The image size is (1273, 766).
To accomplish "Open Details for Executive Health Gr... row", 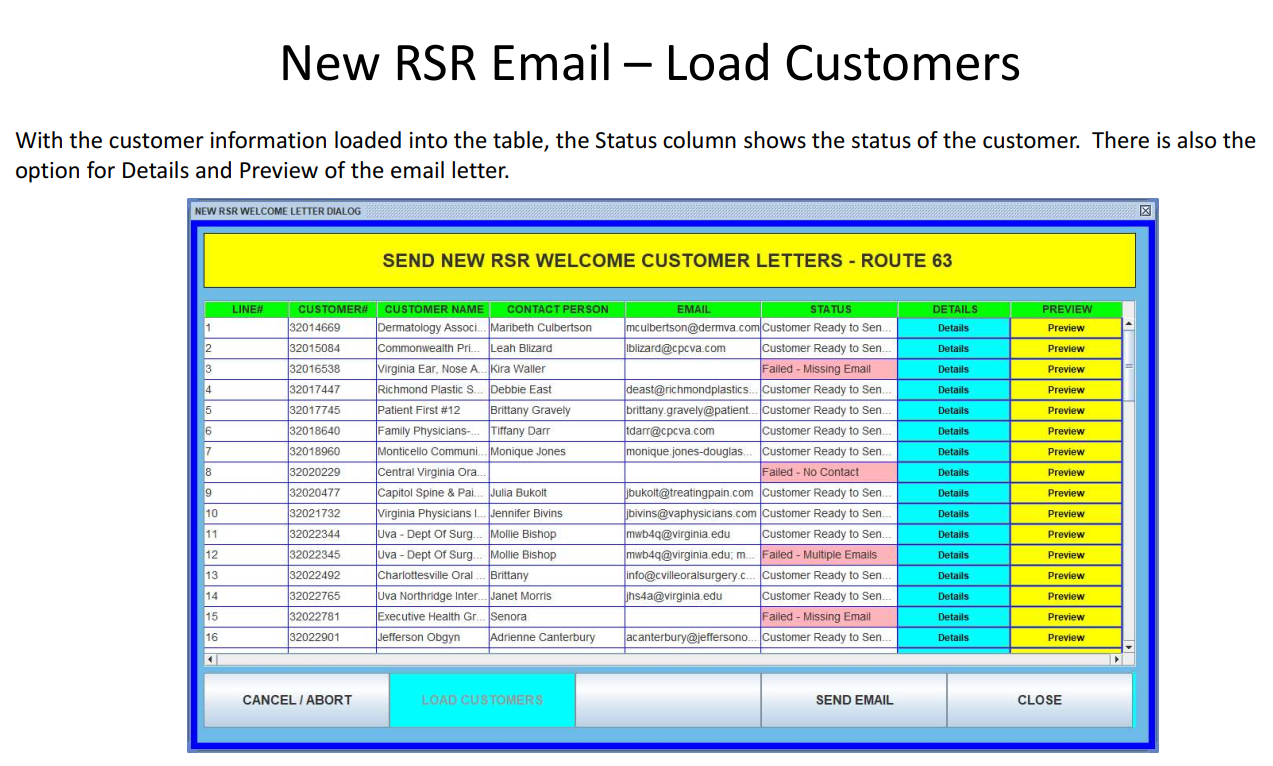I will pos(954,617).
